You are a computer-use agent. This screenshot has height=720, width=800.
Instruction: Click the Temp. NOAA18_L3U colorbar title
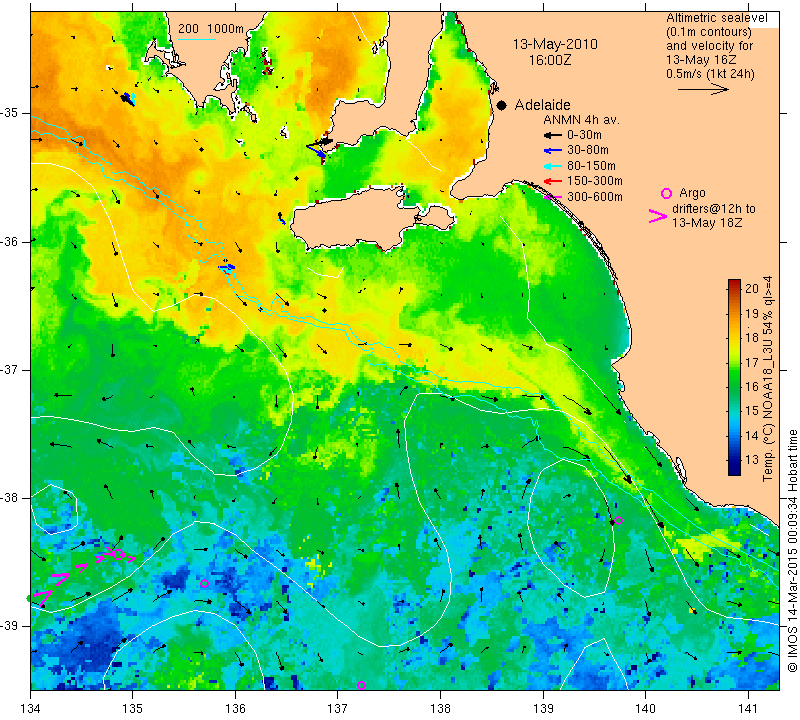click(x=768, y=379)
